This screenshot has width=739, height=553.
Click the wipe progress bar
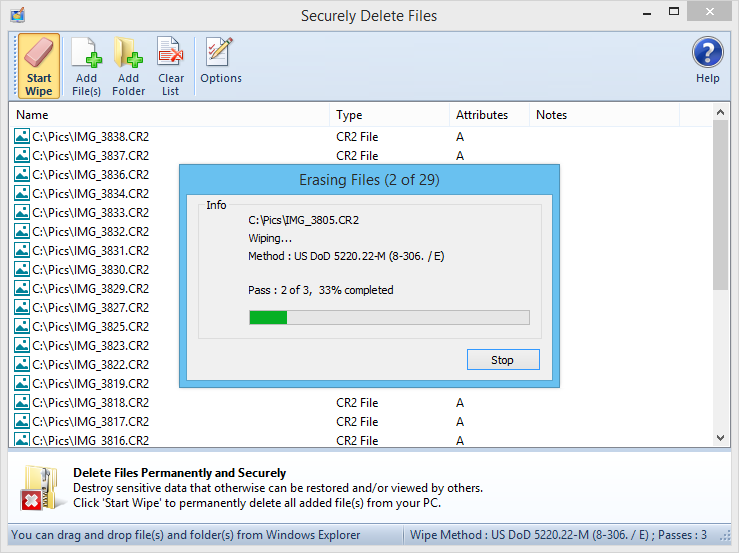389,317
